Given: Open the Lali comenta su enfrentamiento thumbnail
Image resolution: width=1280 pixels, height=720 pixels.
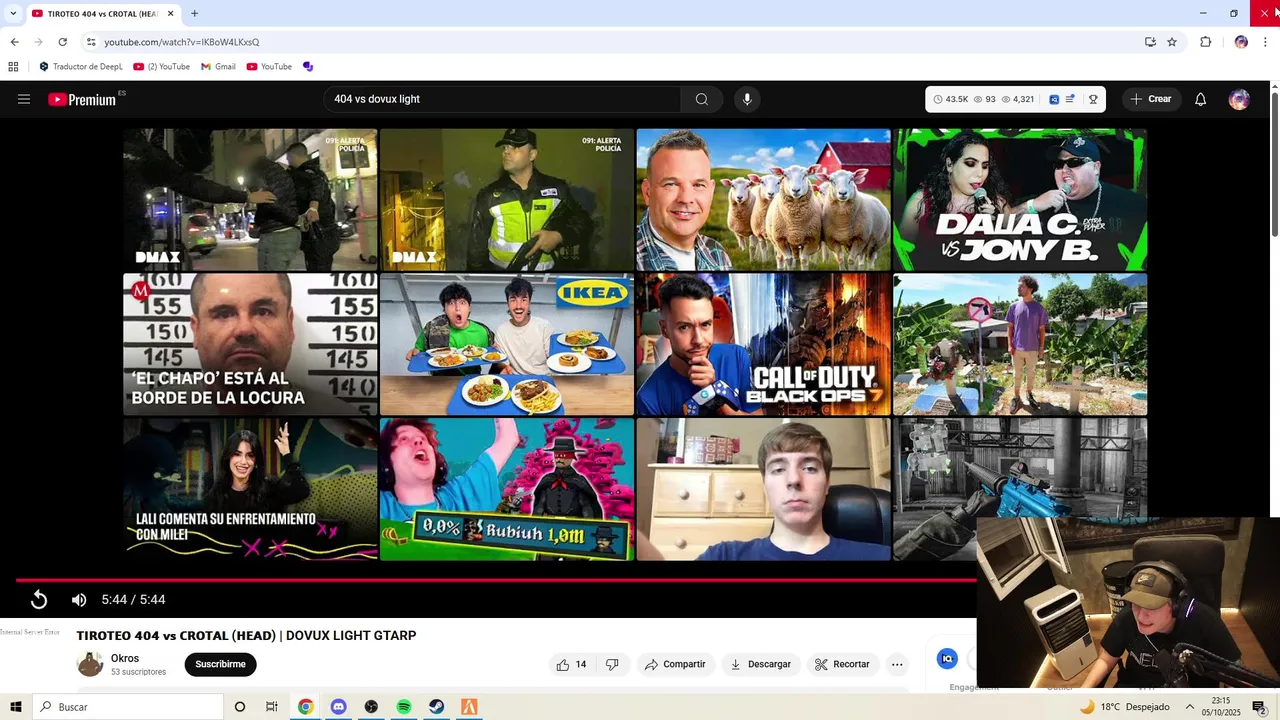Looking at the screenshot, I should (250, 489).
